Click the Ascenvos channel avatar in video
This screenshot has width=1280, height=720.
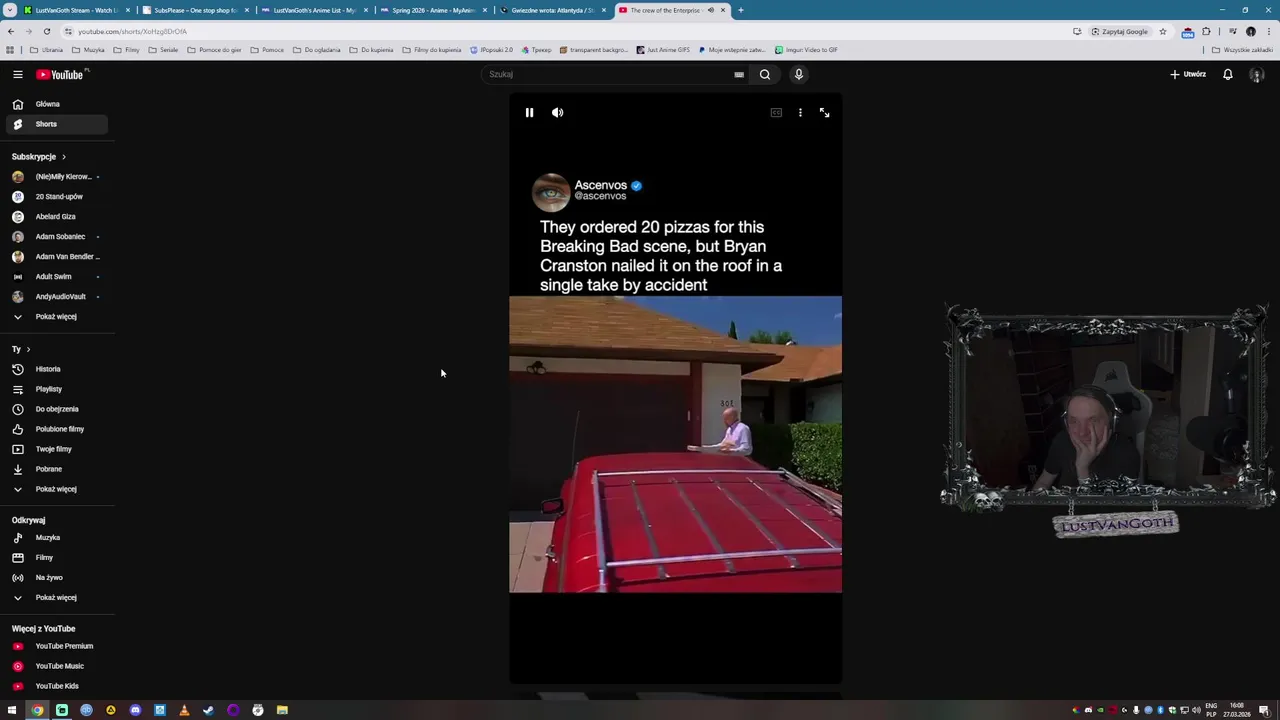pos(551,192)
